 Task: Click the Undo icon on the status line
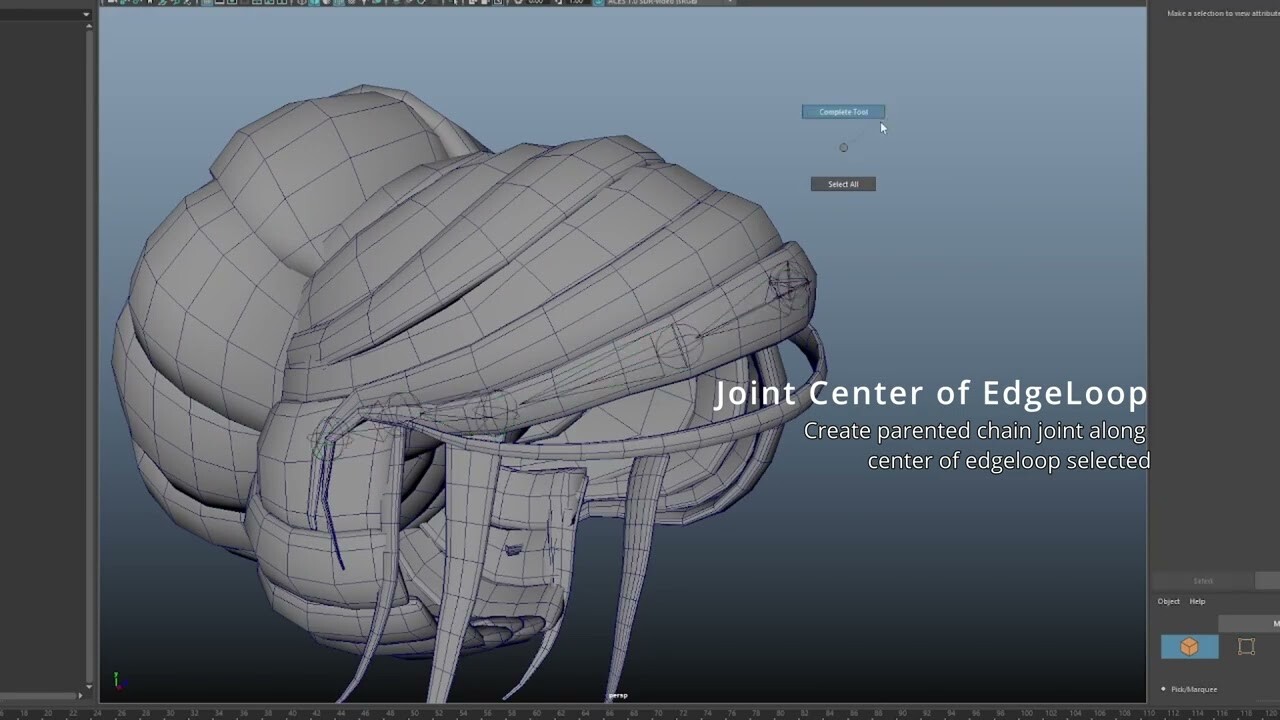[163, 3]
